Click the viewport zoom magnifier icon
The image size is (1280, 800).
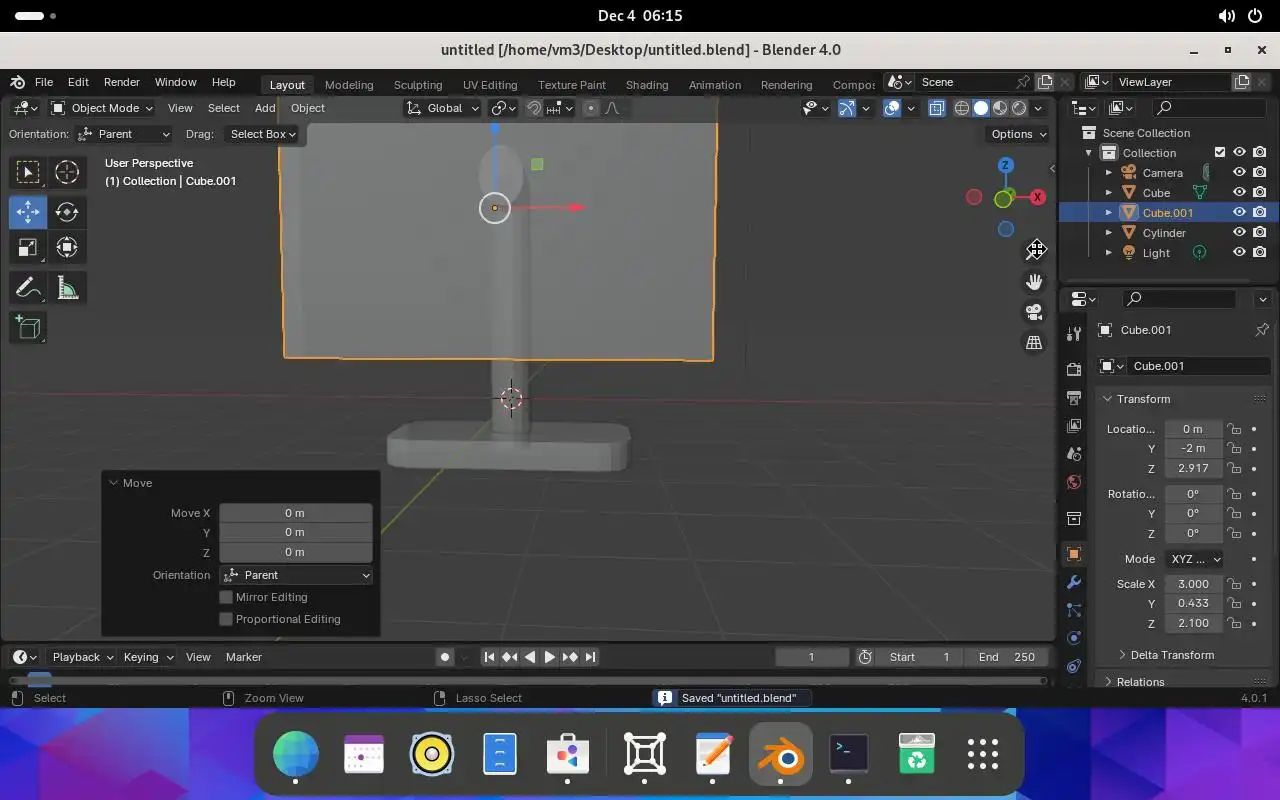click(1035, 249)
